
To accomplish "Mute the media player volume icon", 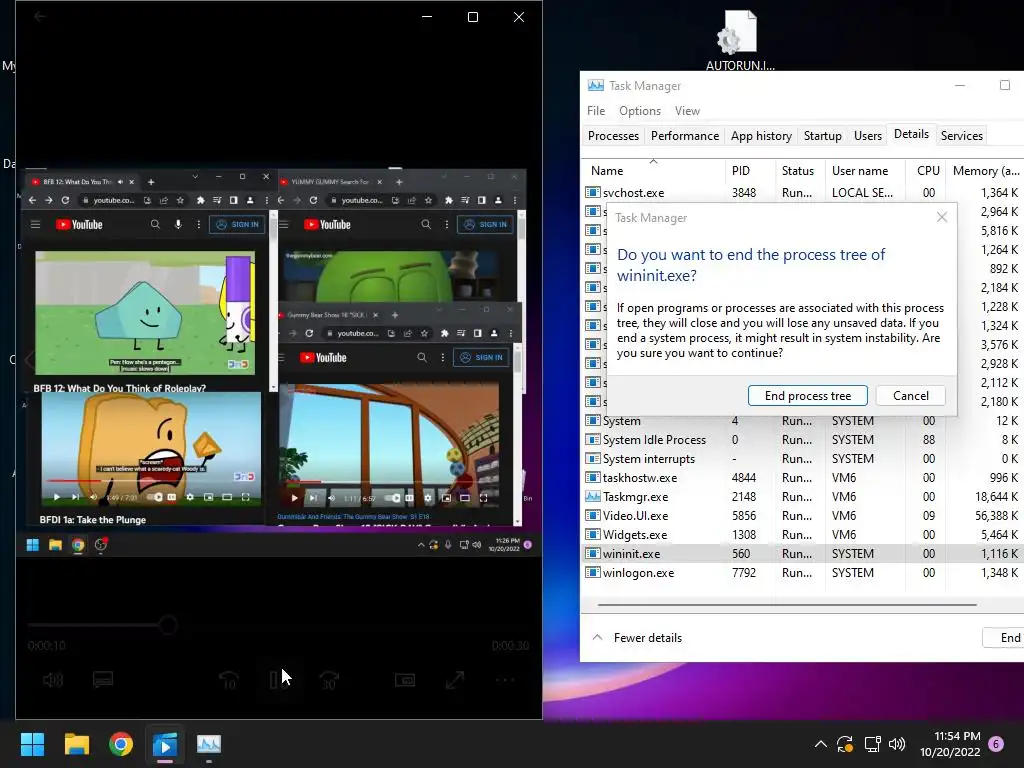I will (53, 680).
